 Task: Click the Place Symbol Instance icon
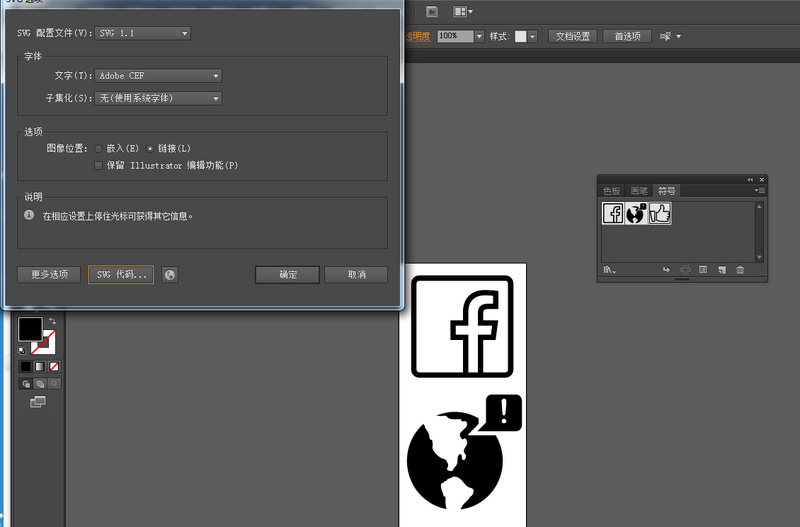click(x=666, y=270)
